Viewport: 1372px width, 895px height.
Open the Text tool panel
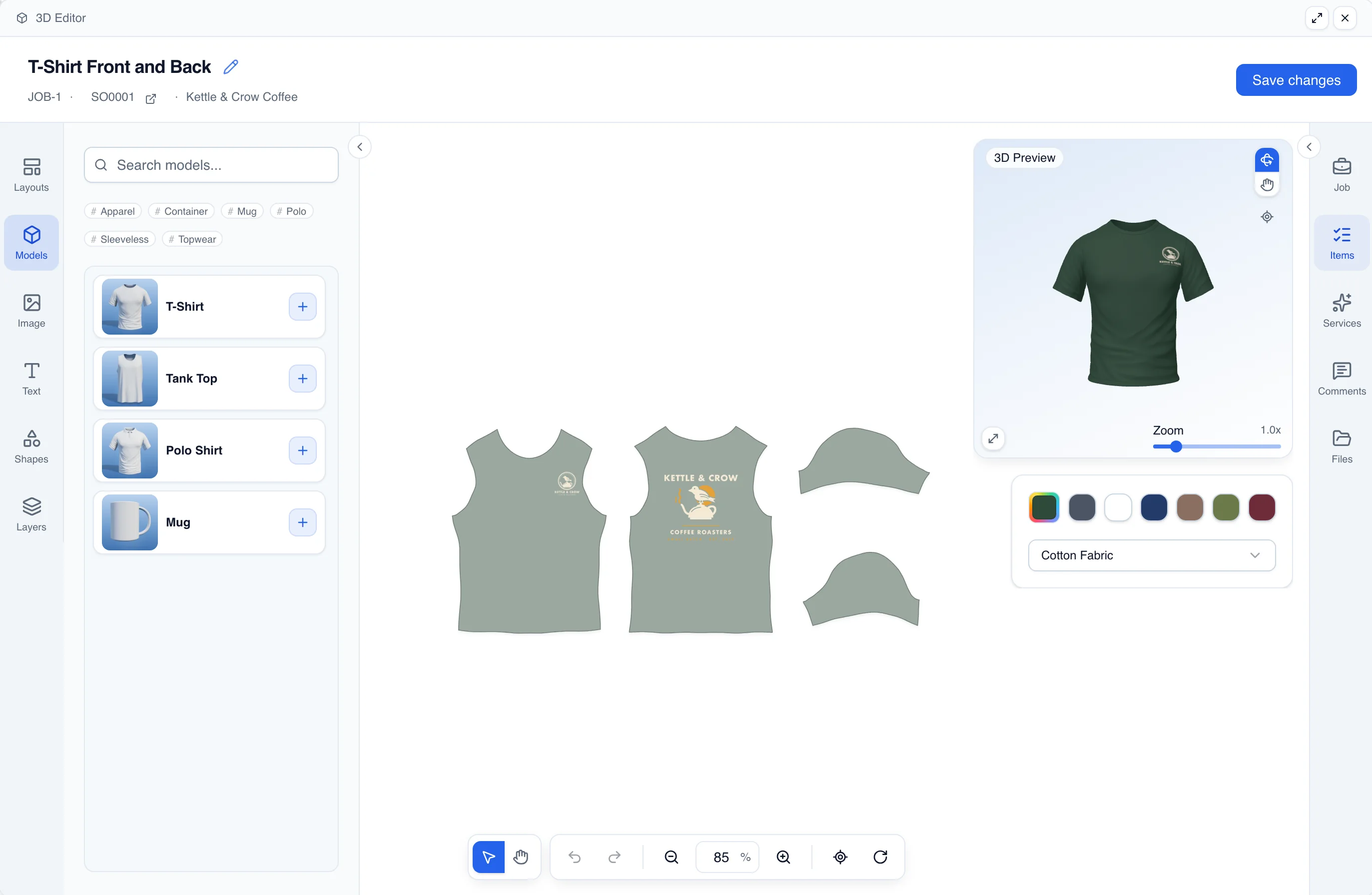(x=31, y=379)
